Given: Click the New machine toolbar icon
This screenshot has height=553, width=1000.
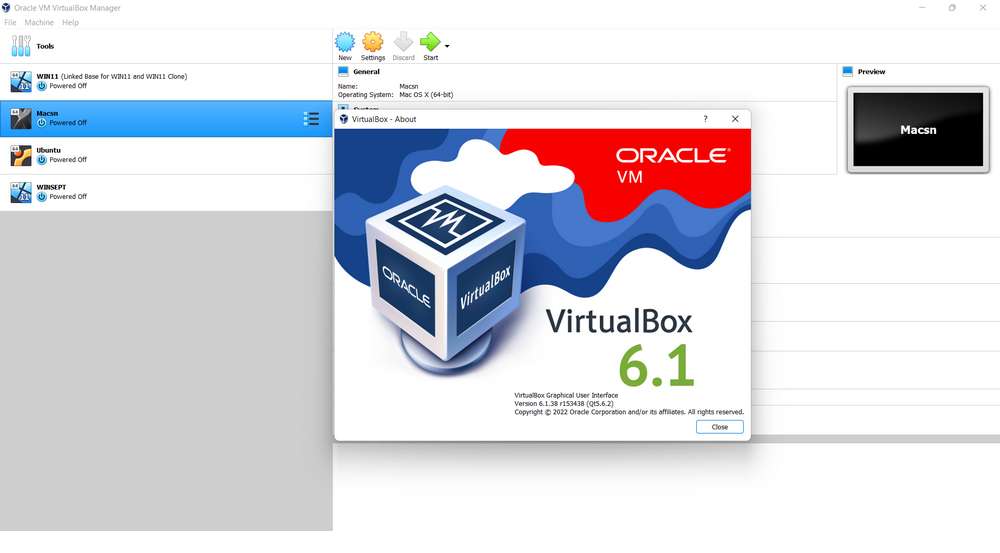Looking at the screenshot, I should point(345,42).
